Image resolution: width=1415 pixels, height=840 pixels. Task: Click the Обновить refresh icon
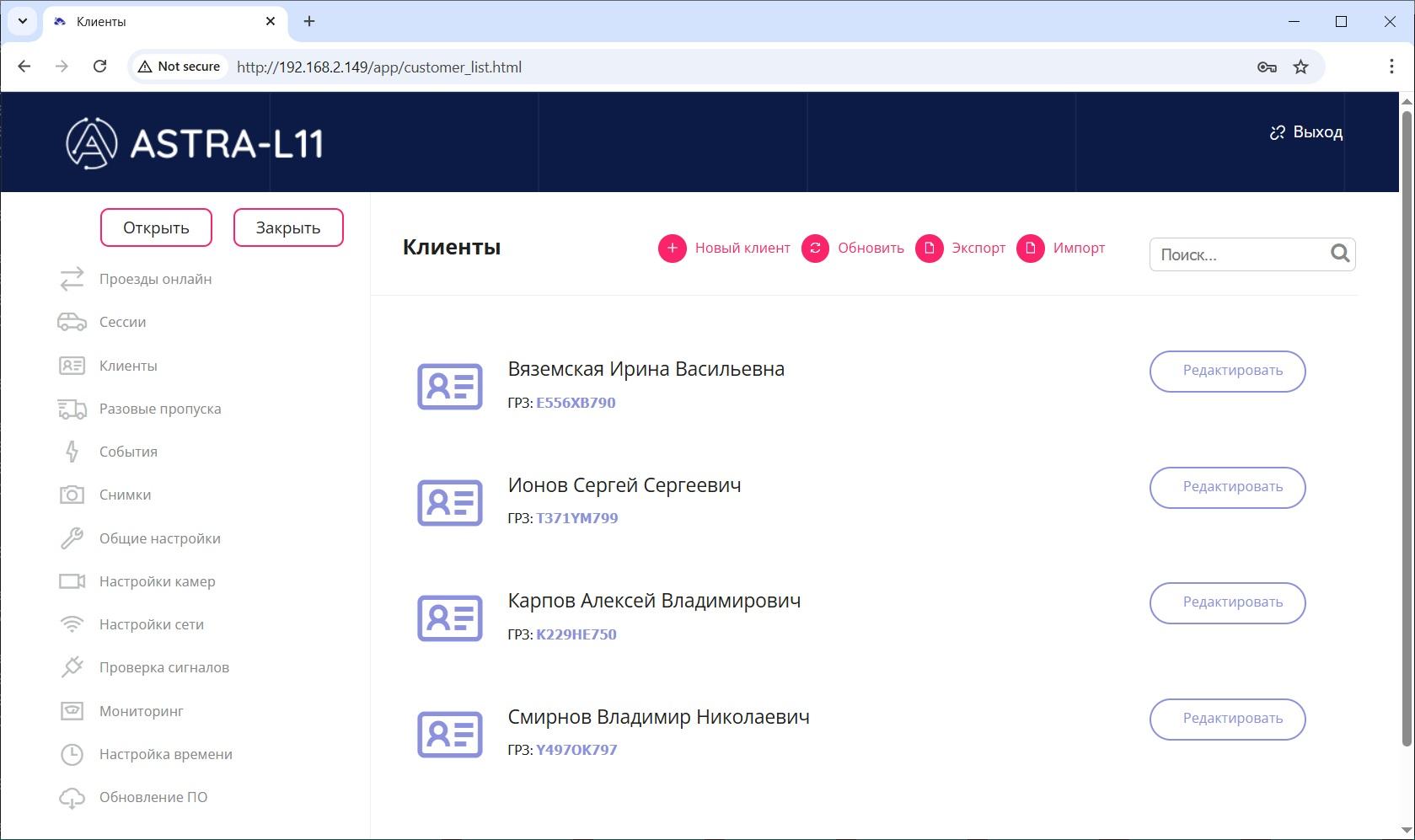(815, 249)
